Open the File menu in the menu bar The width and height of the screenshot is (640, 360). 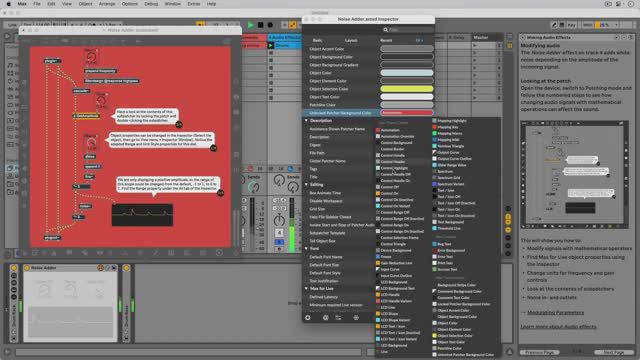pyautogui.click(x=37, y=4)
